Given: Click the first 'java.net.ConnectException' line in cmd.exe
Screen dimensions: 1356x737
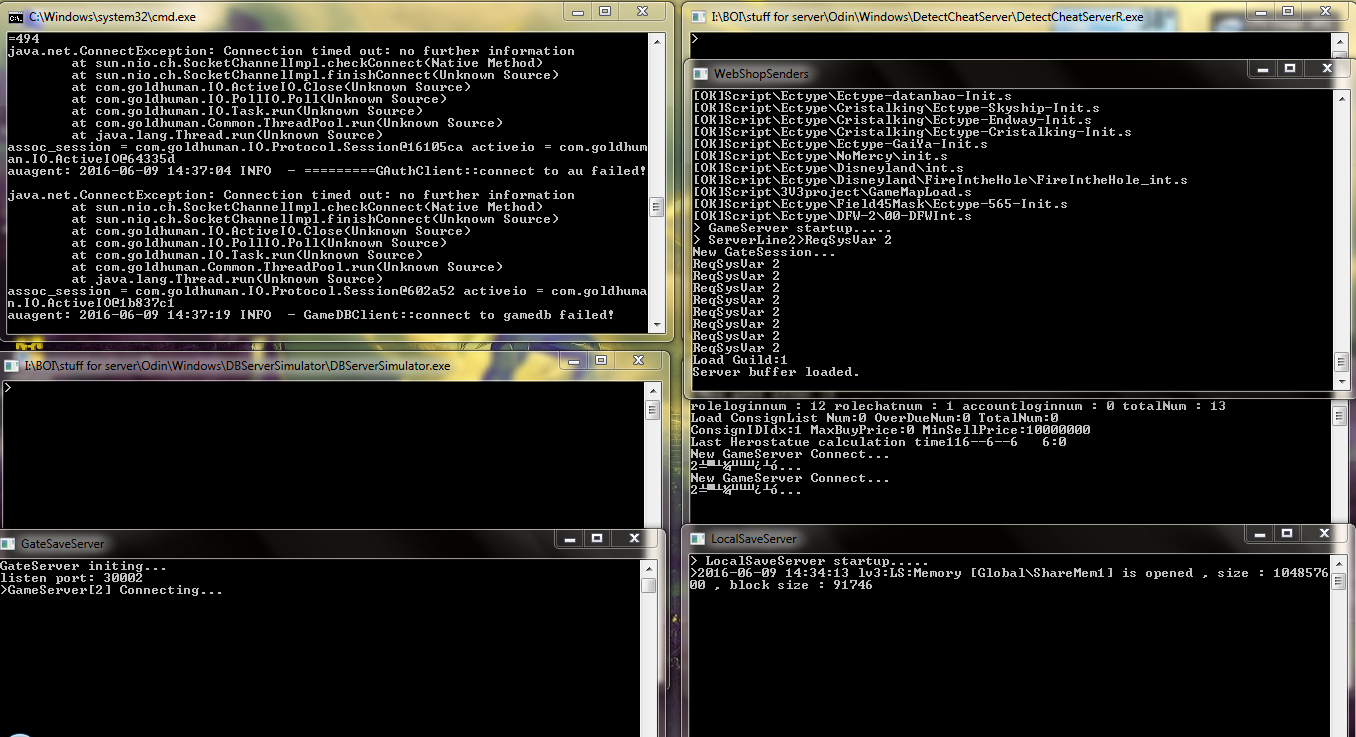Looking at the screenshot, I should pos(291,51).
